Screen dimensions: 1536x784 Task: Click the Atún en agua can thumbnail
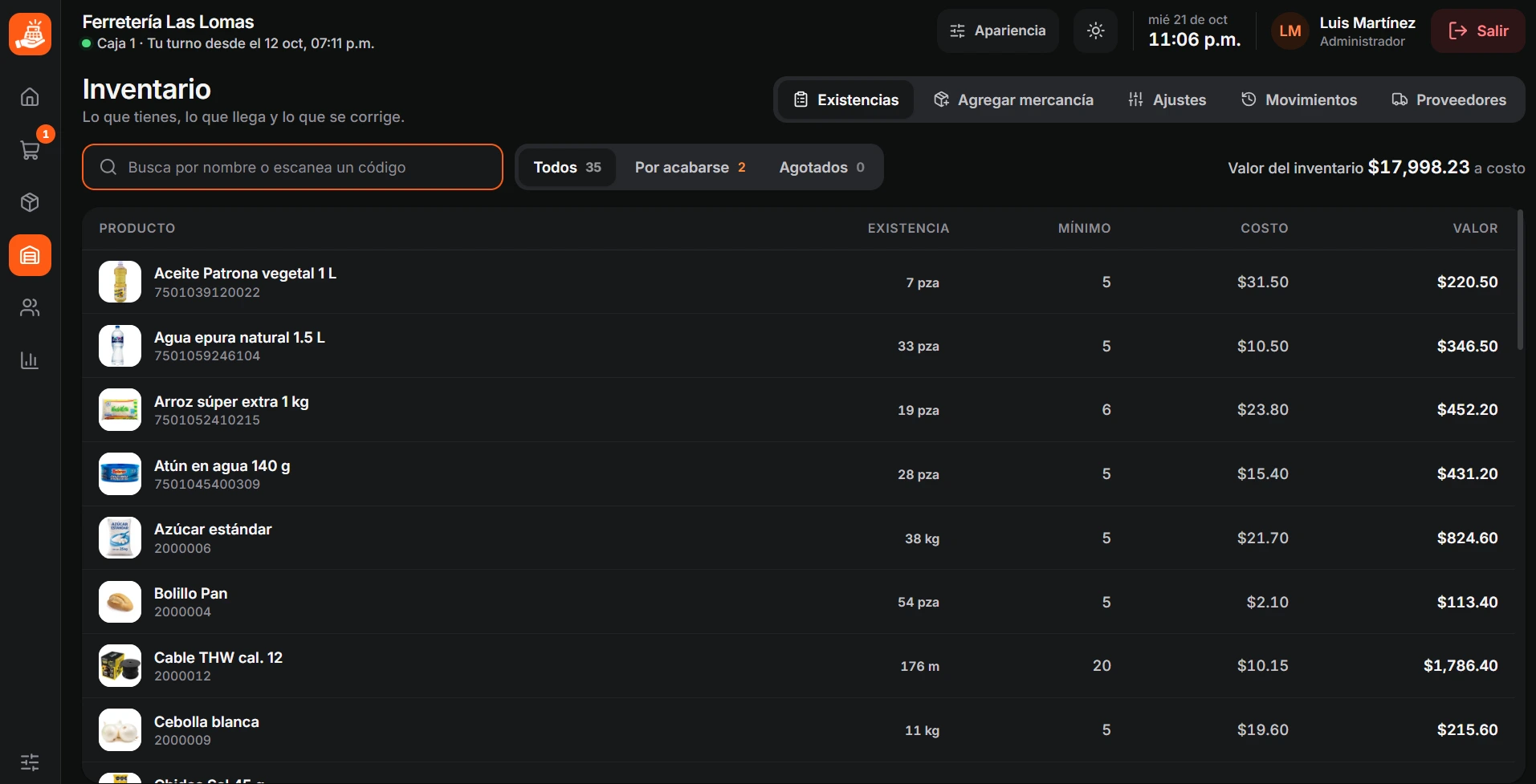tap(120, 473)
